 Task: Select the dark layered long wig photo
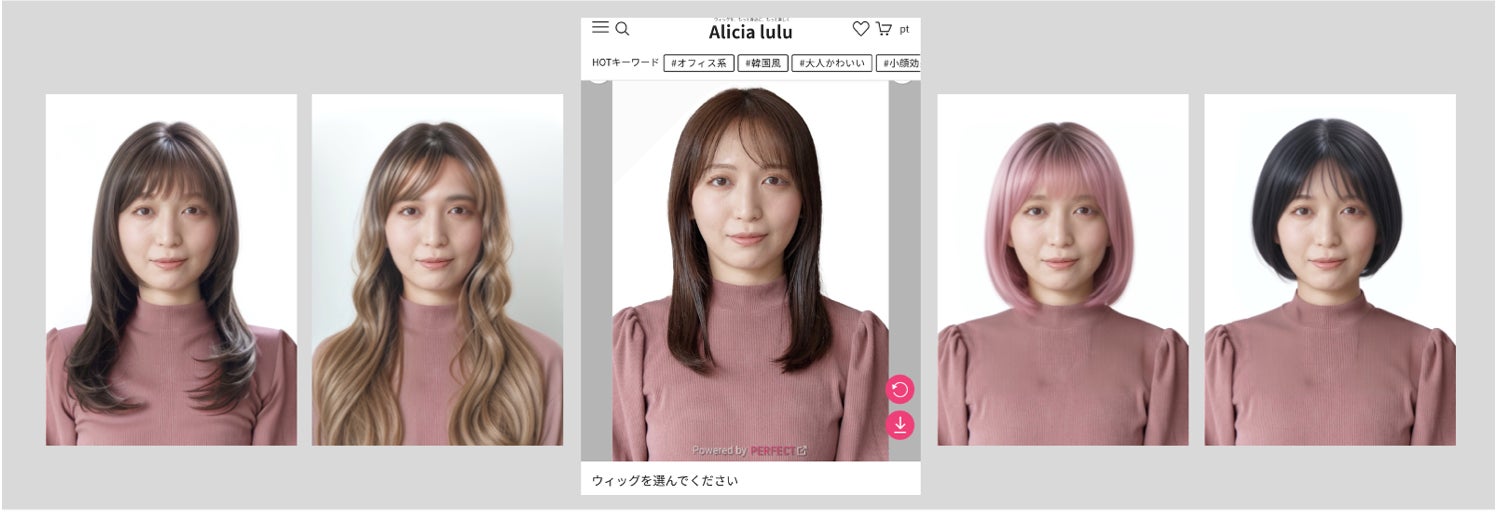(x=171, y=270)
